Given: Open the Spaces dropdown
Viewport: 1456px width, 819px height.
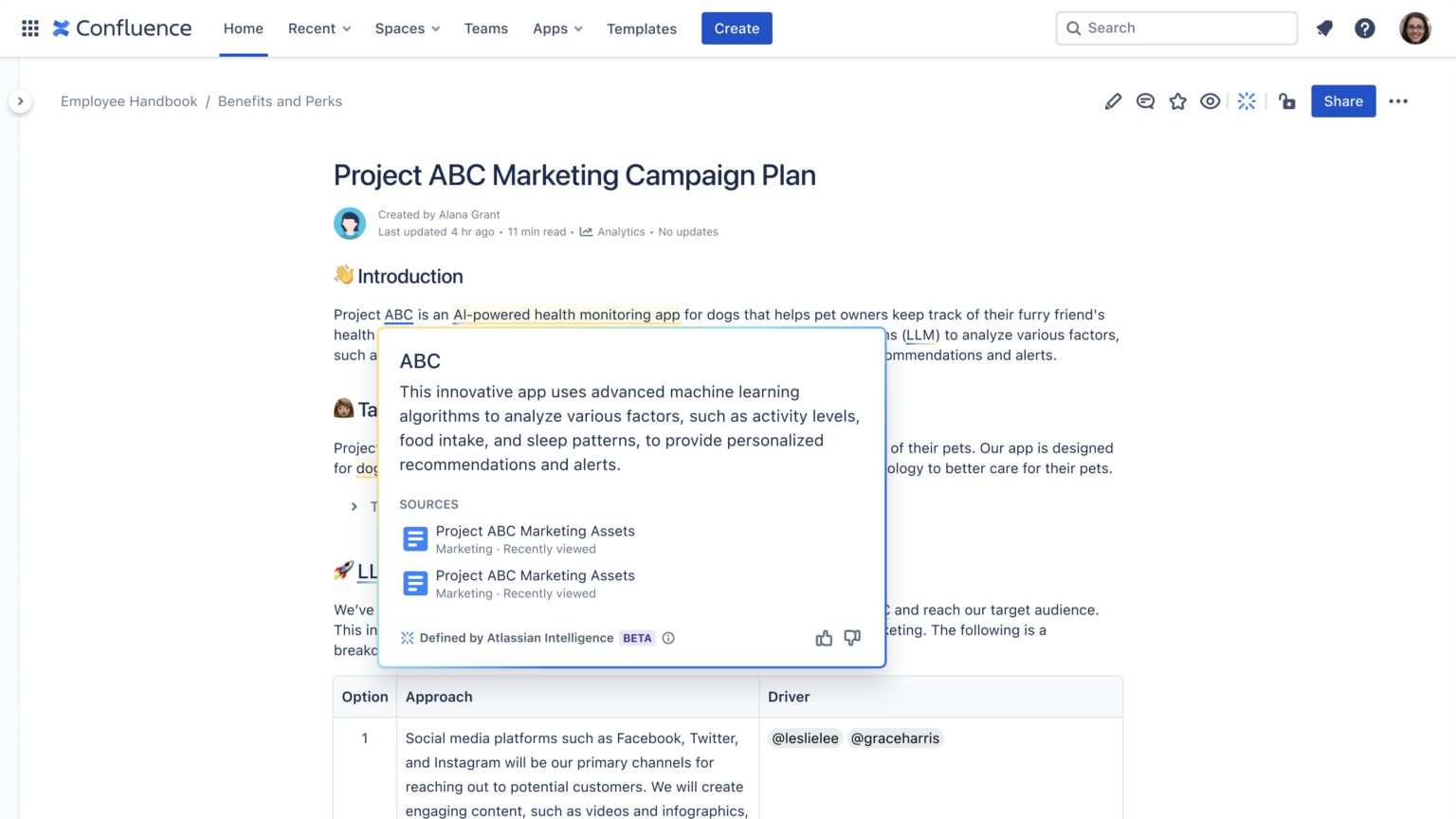Looking at the screenshot, I should [x=407, y=28].
